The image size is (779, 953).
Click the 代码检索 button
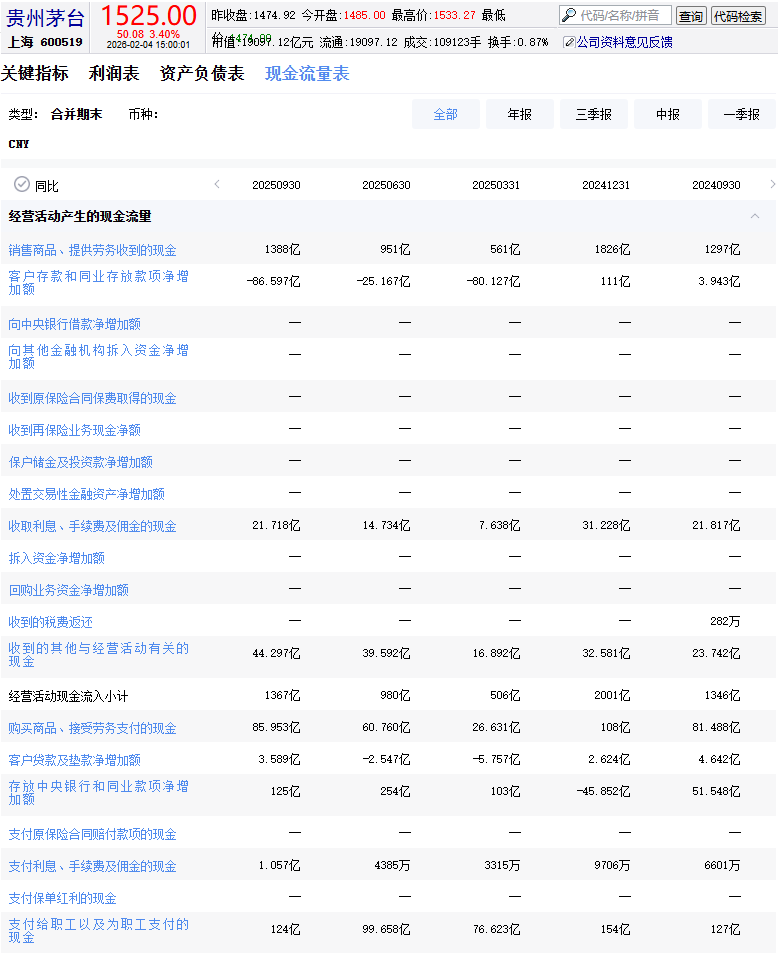click(738, 16)
